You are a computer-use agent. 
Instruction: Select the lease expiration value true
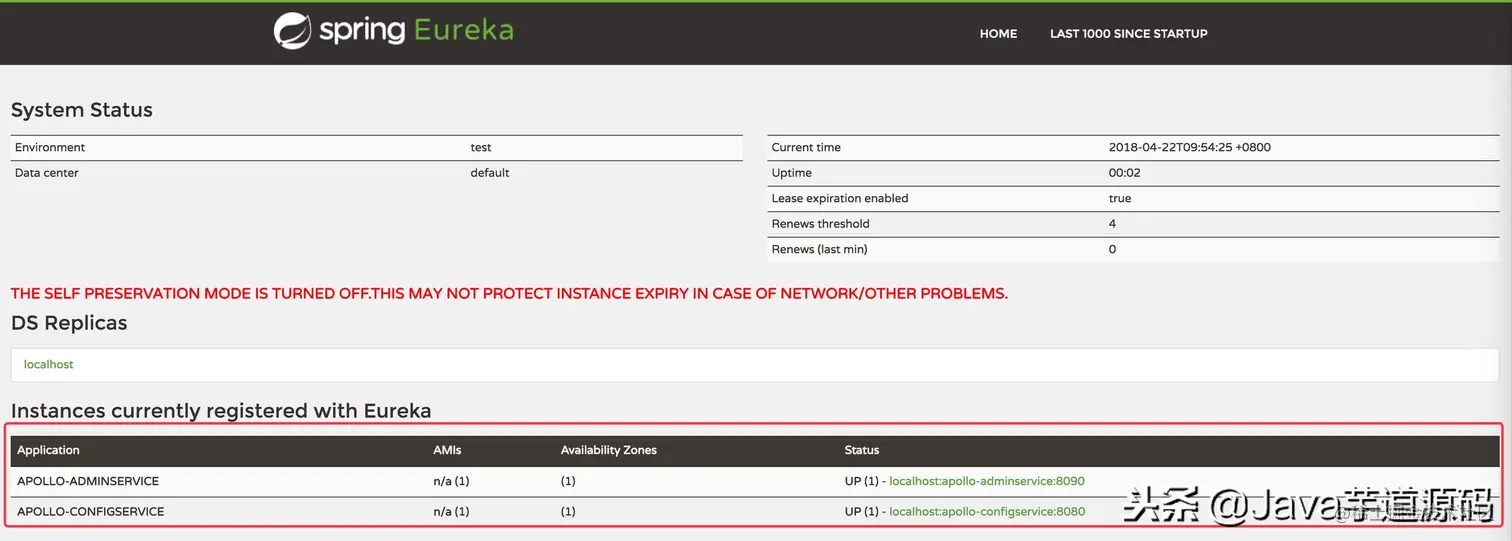pos(1120,198)
